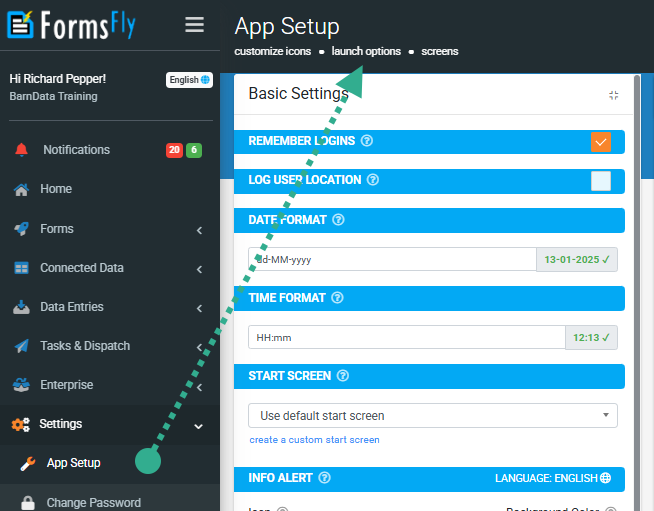The width and height of the screenshot is (654, 511).
Task: Click the BarnData Training text
Action: pos(53,96)
